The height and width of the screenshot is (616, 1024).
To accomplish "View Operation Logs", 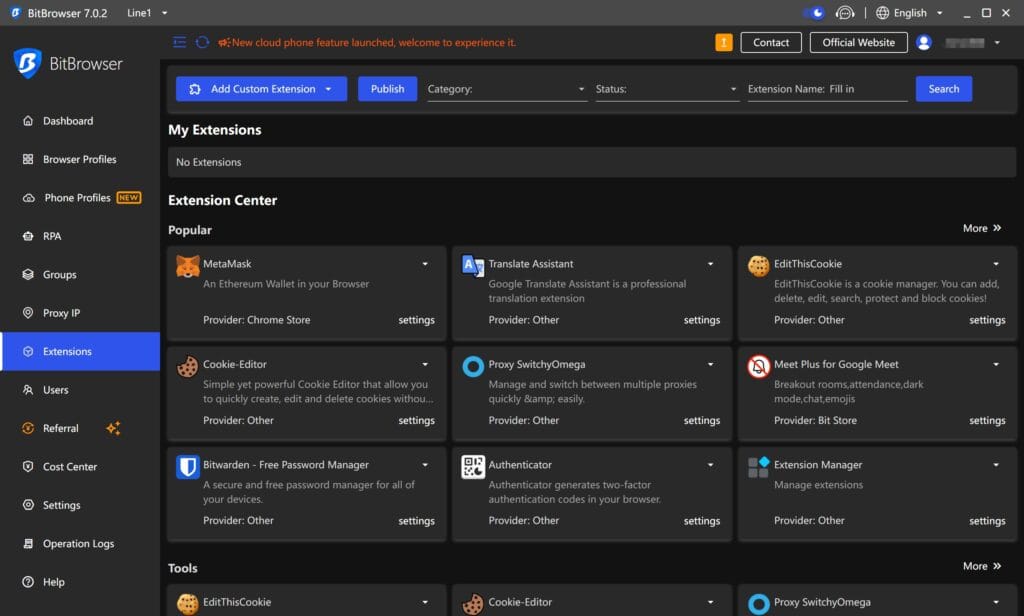I will (x=80, y=543).
